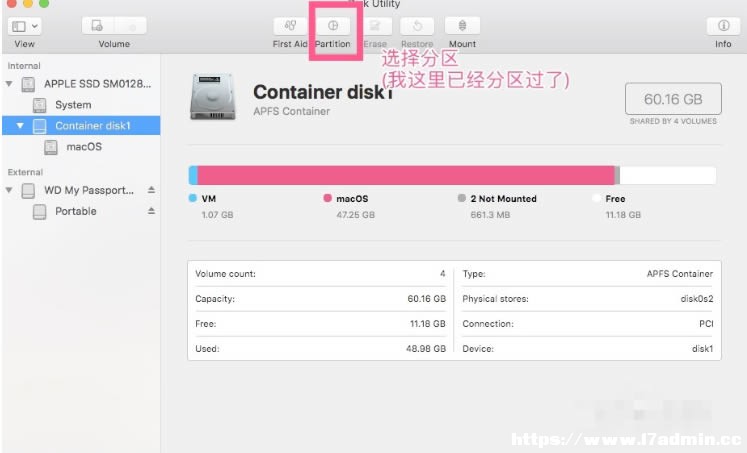Click the Portable volume disk icon

[x=40, y=211]
